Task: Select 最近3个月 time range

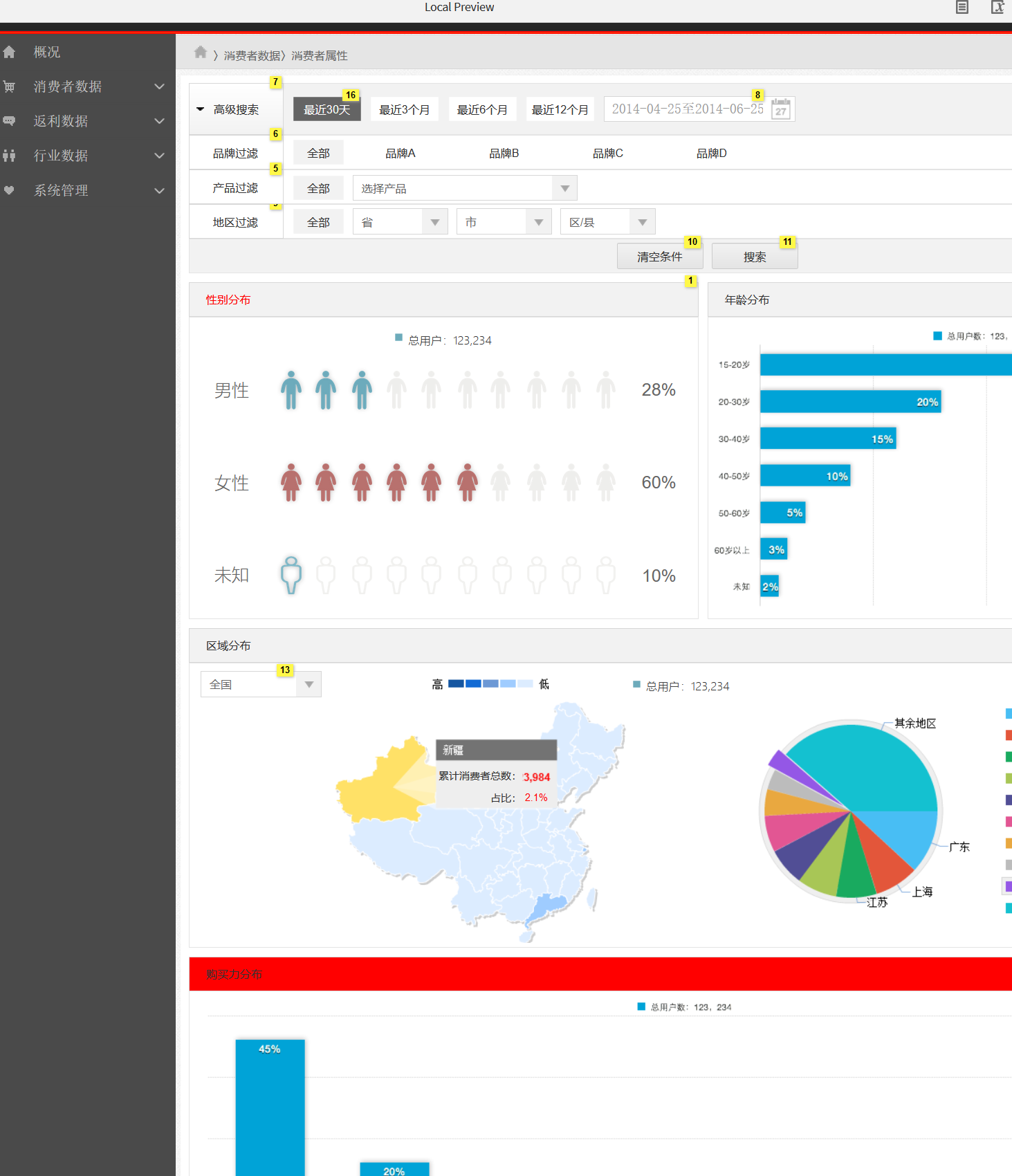Action: click(x=405, y=109)
